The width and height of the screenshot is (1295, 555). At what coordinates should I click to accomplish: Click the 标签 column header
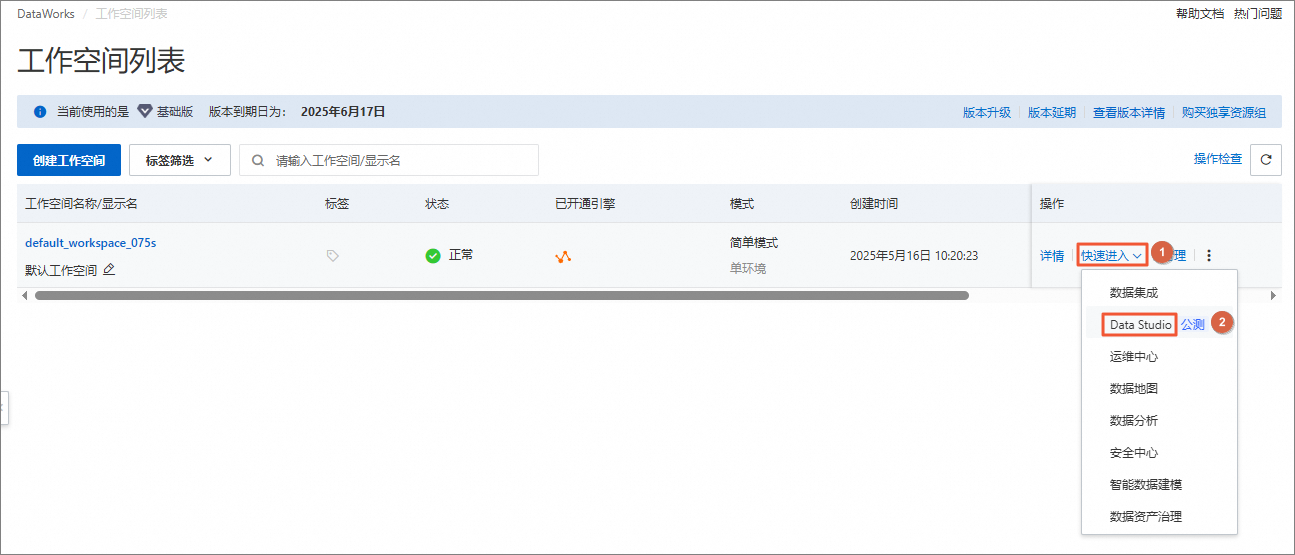pyautogui.click(x=337, y=204)
